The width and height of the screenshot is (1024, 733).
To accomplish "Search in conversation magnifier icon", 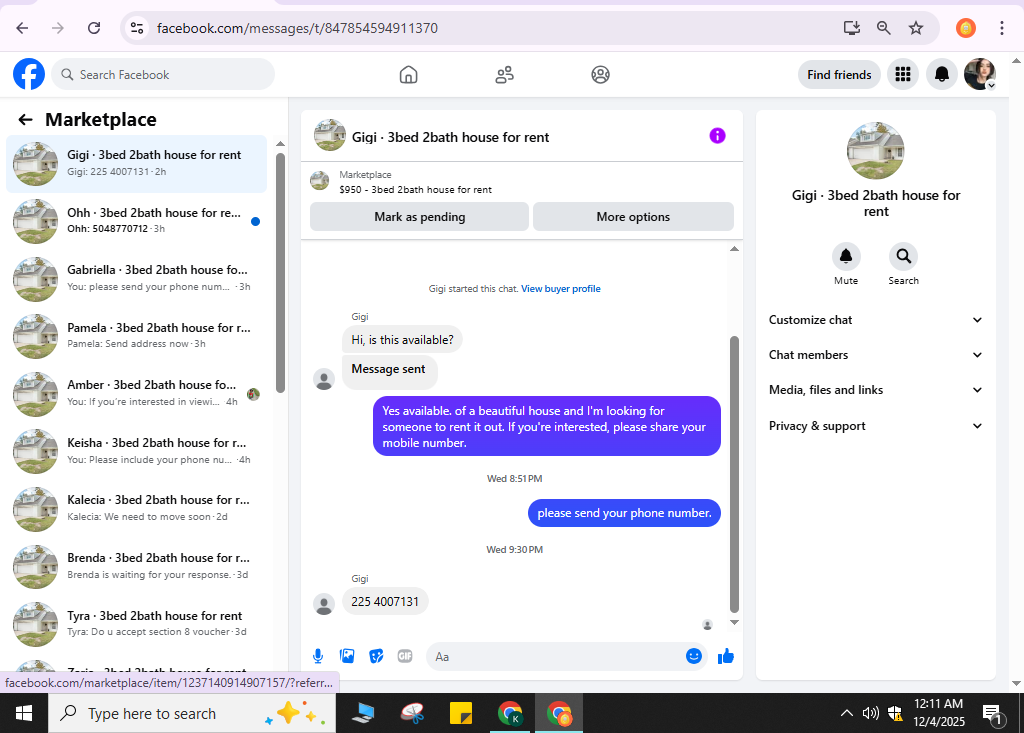I will tap(903, 256).
